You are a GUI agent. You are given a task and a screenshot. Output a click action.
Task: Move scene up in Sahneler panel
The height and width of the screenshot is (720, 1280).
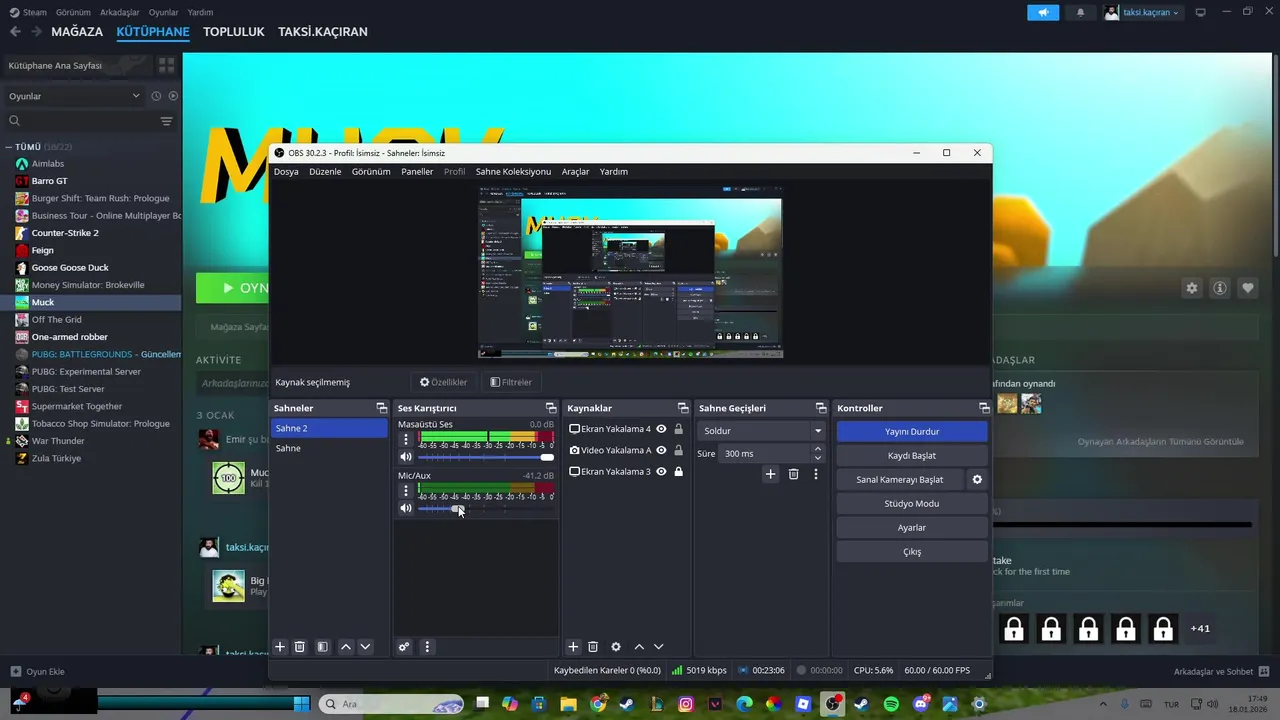[x=346, y=647]
